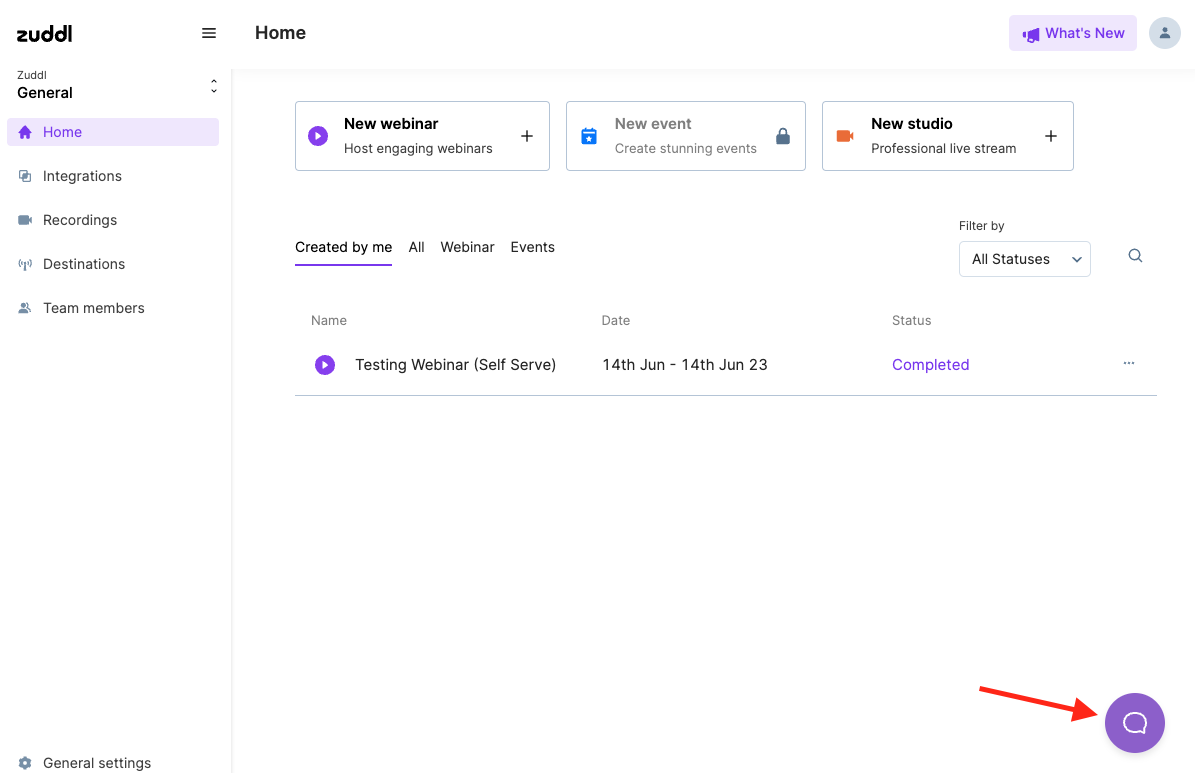Viewport: 1195px width, 773px height.
Task: Open the chat support bubble
Action: (1134, 722)
